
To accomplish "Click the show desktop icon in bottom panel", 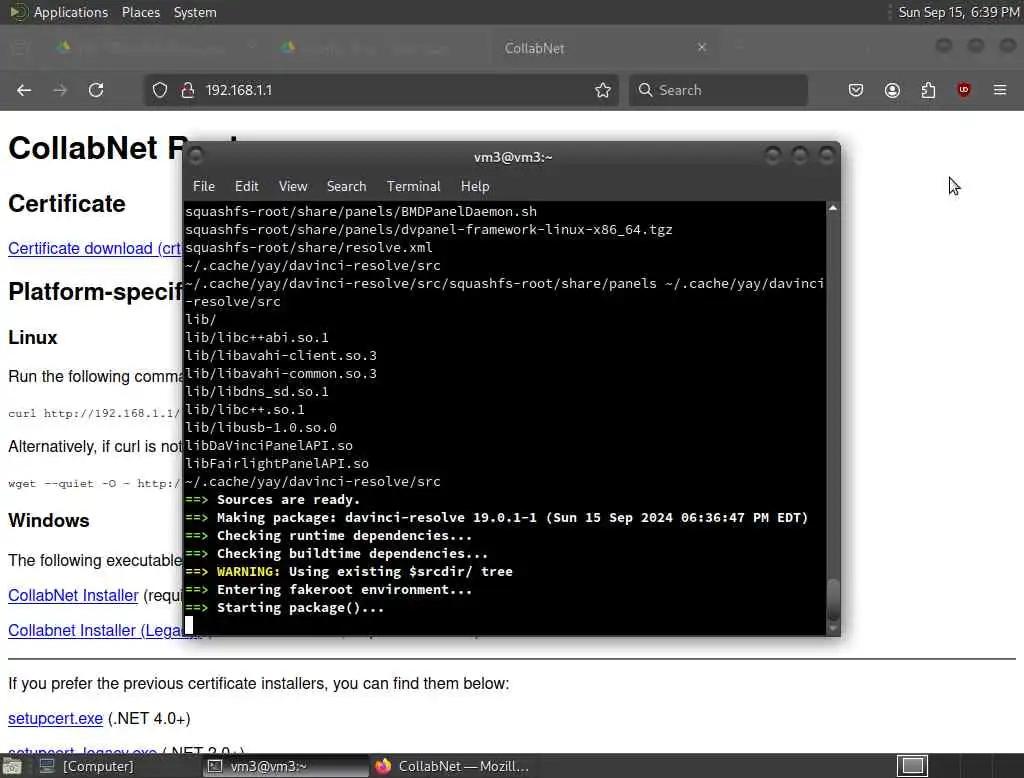I will pos(12,766).
